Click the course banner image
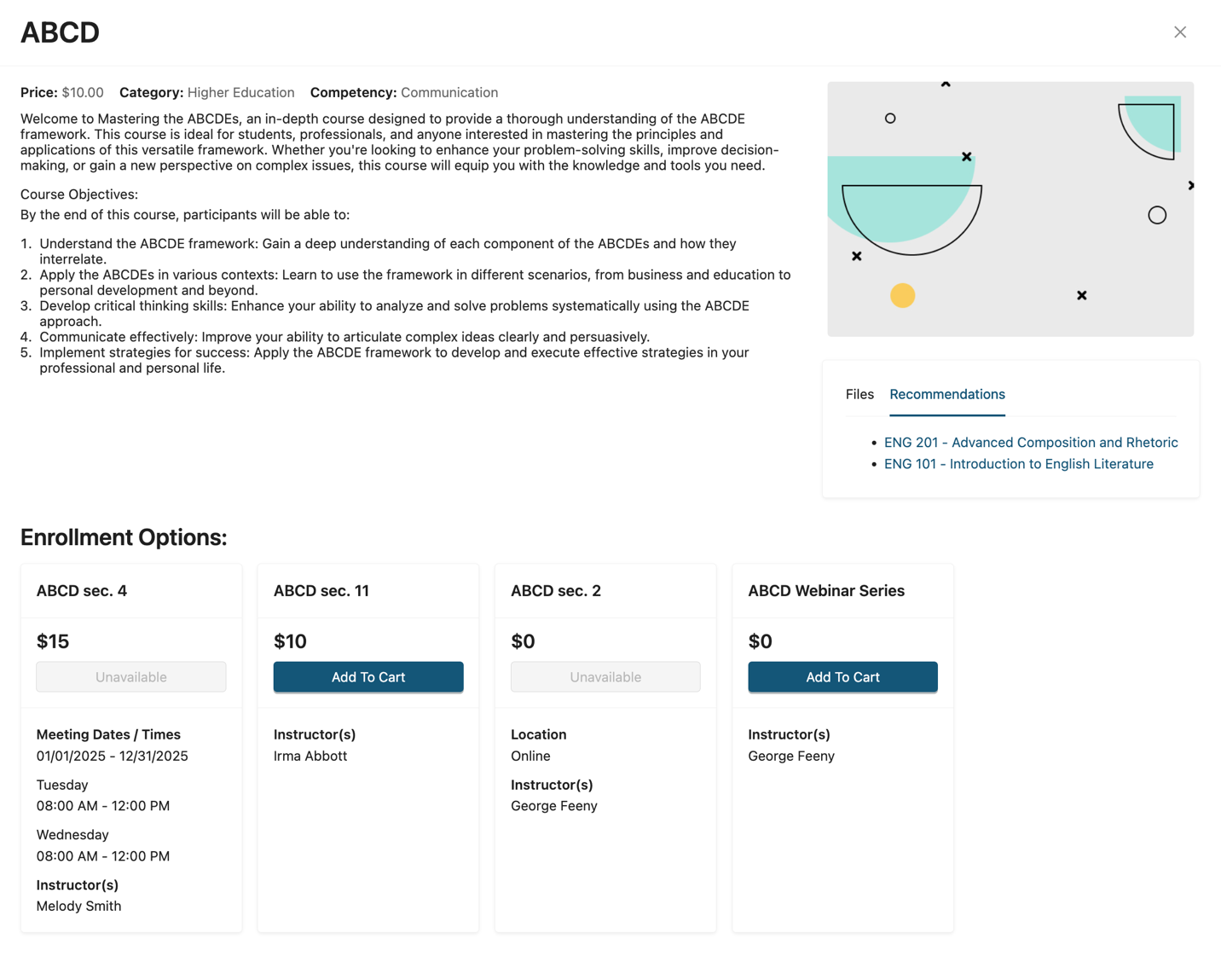Viewport: 1221px width, 980px height. click(1010, 209)
